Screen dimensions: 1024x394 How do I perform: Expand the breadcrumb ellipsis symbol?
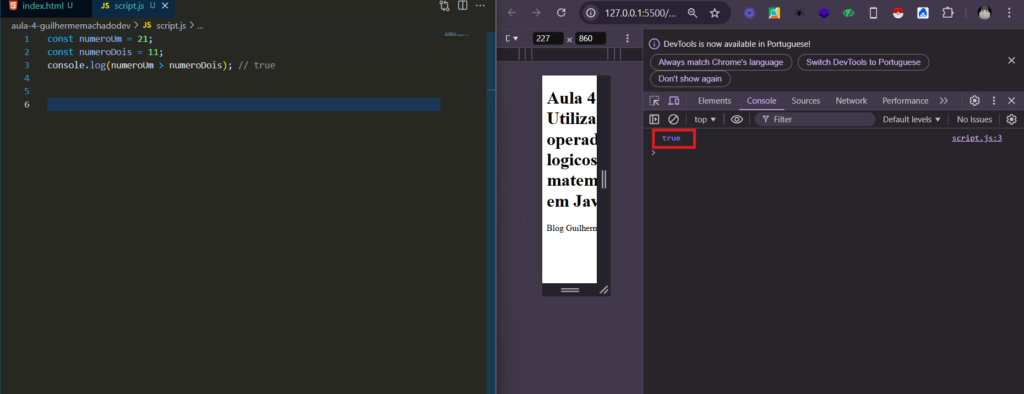click(x=200, y=25)
